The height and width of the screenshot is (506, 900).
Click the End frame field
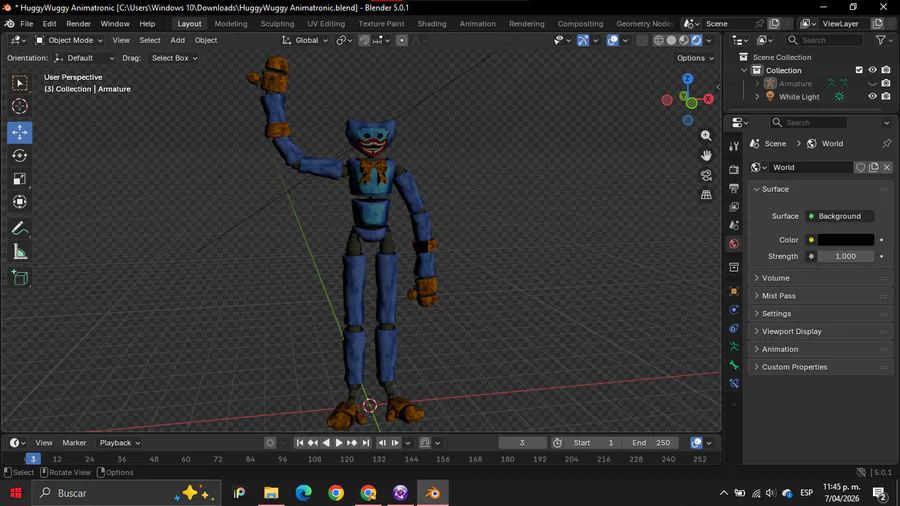pyautogui.click(x=650, y=443)
